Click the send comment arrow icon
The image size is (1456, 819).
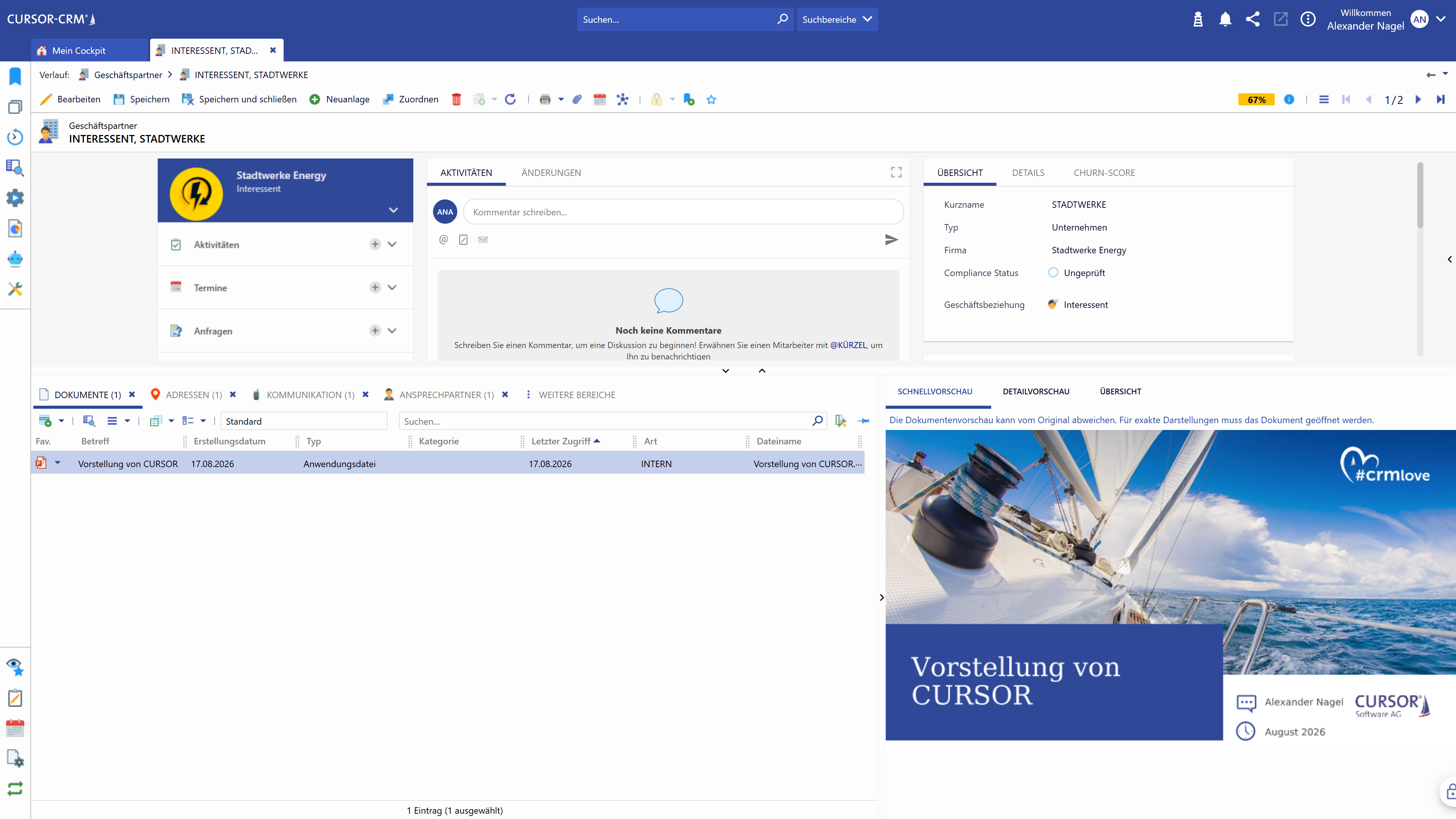coord(891,240)
